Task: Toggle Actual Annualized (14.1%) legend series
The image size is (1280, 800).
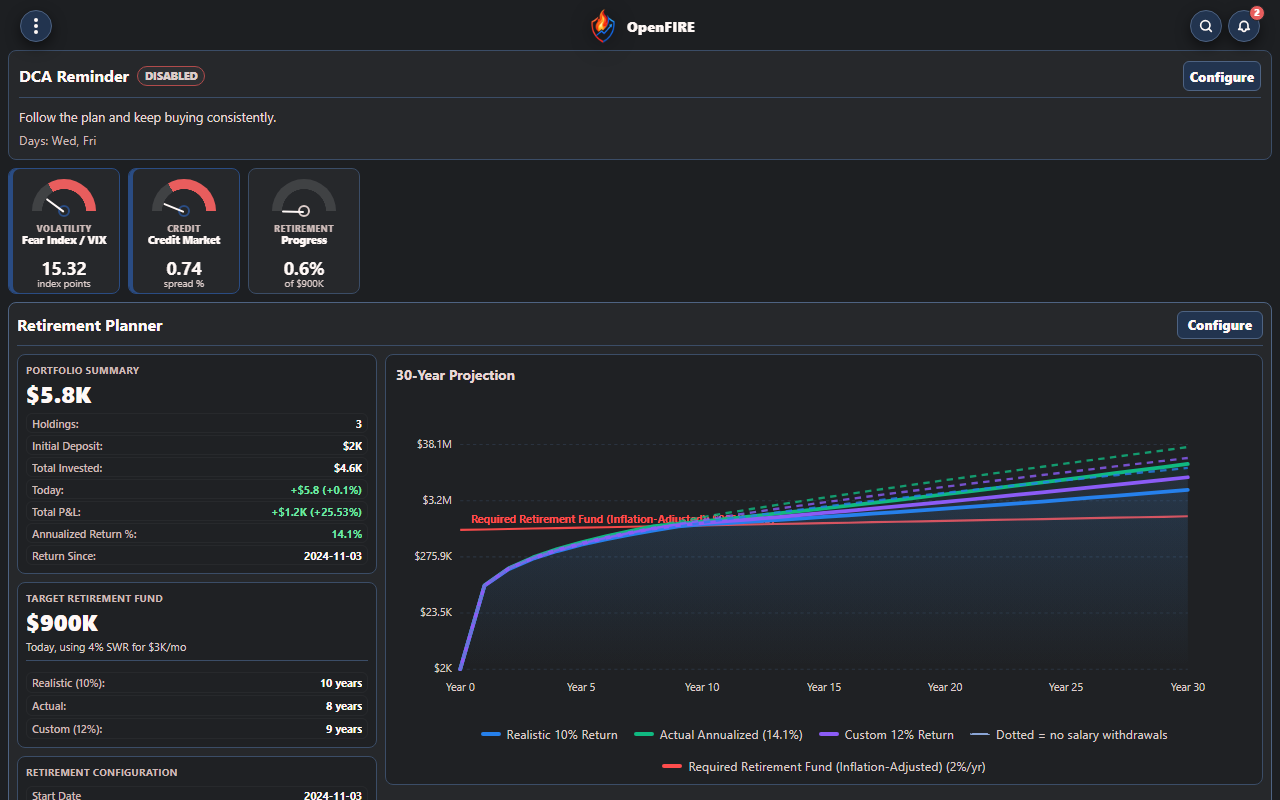Action: click(718, 735)
